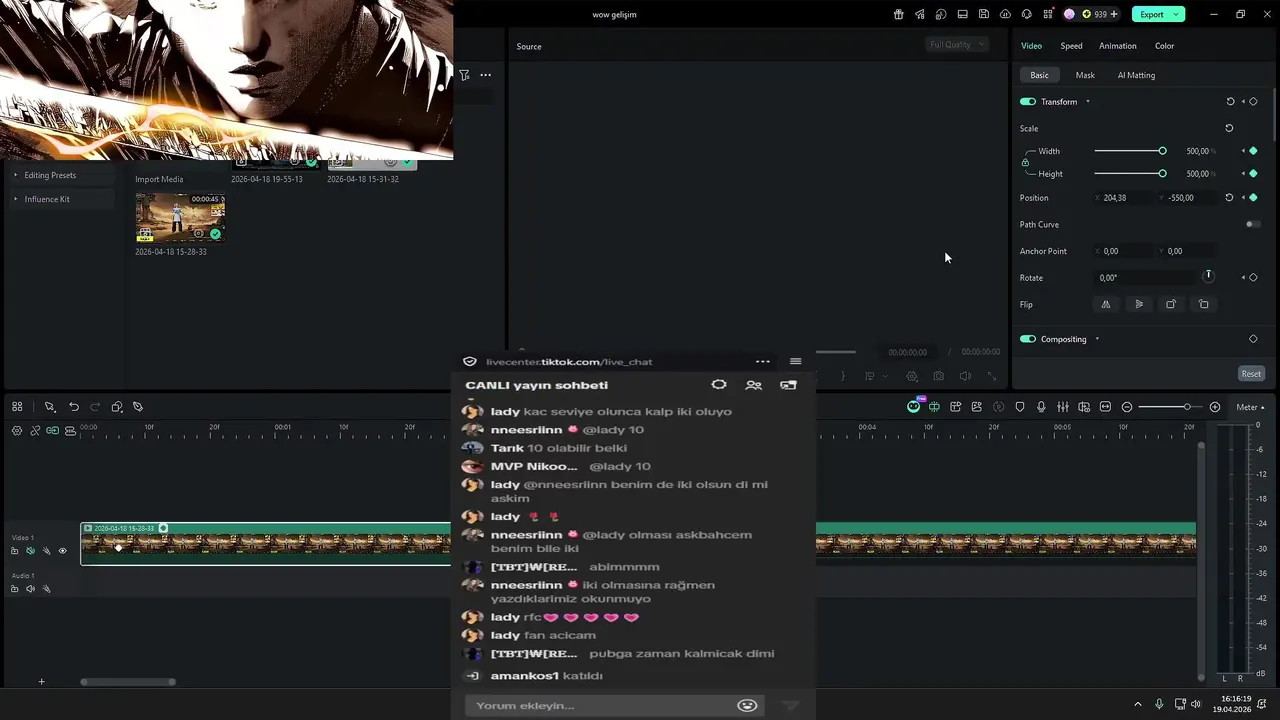Image resolution: width=1280 pixels, height=720 pixels.
Task: Open the apps grid icon with red dot
Action: point(1047,14)
